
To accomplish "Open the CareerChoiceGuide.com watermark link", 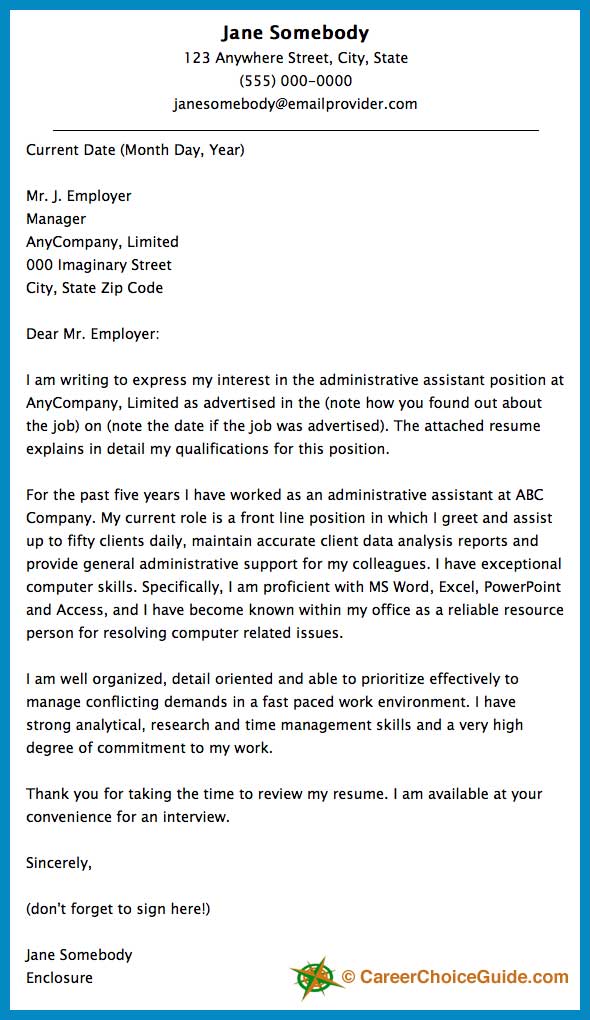I will (x=455, y=976).
